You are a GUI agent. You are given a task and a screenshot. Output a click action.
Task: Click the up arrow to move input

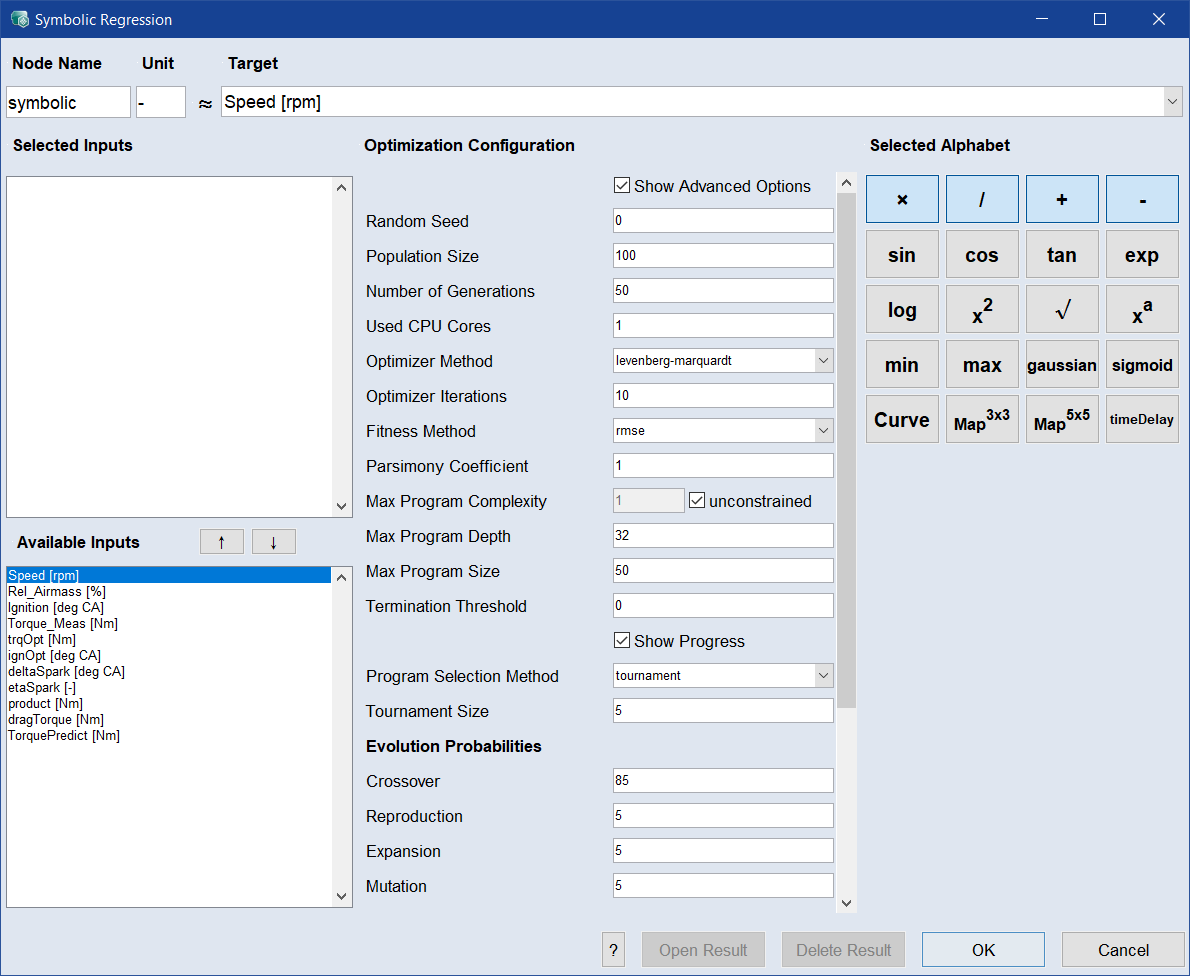222,542
